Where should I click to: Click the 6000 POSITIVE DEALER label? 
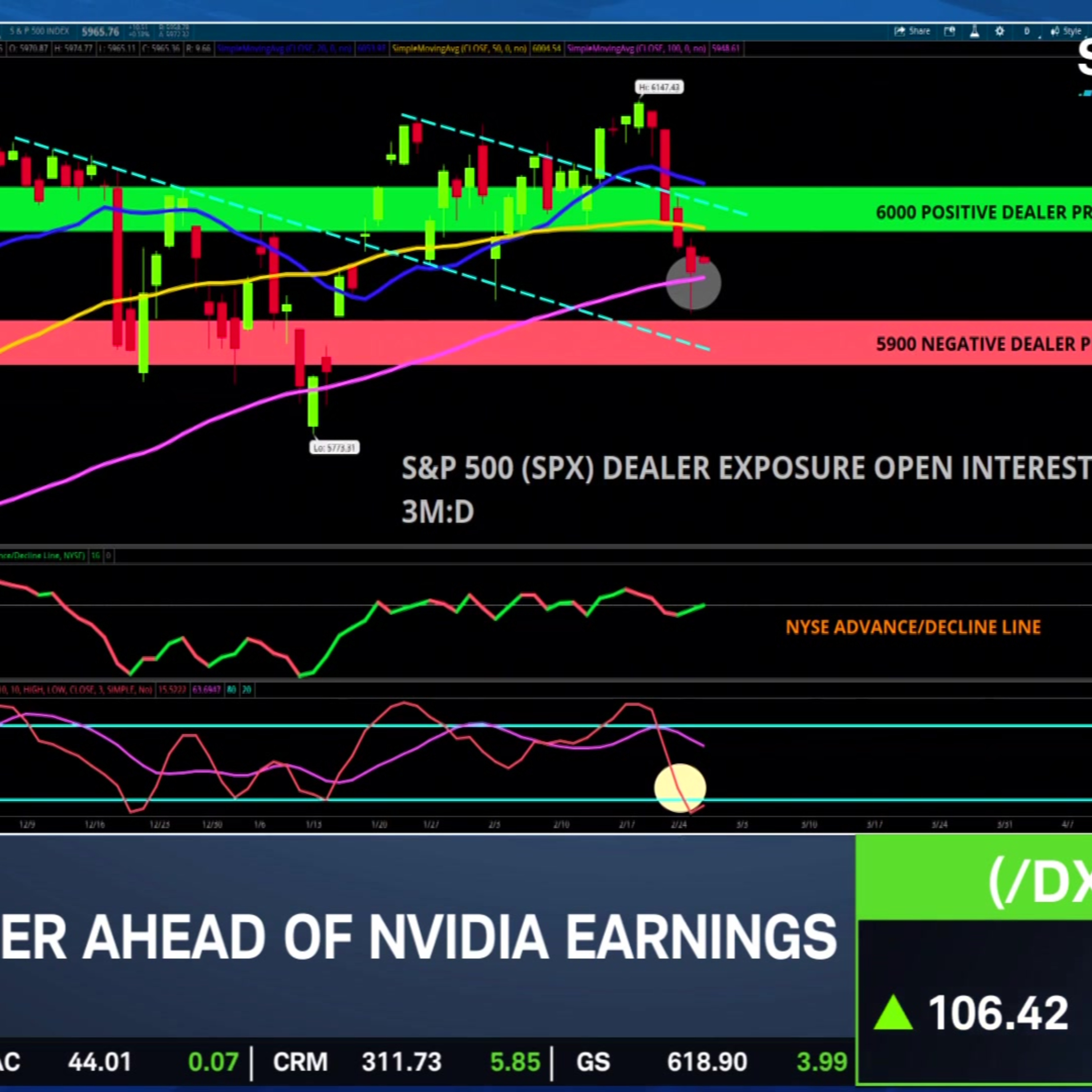(984, 213)
